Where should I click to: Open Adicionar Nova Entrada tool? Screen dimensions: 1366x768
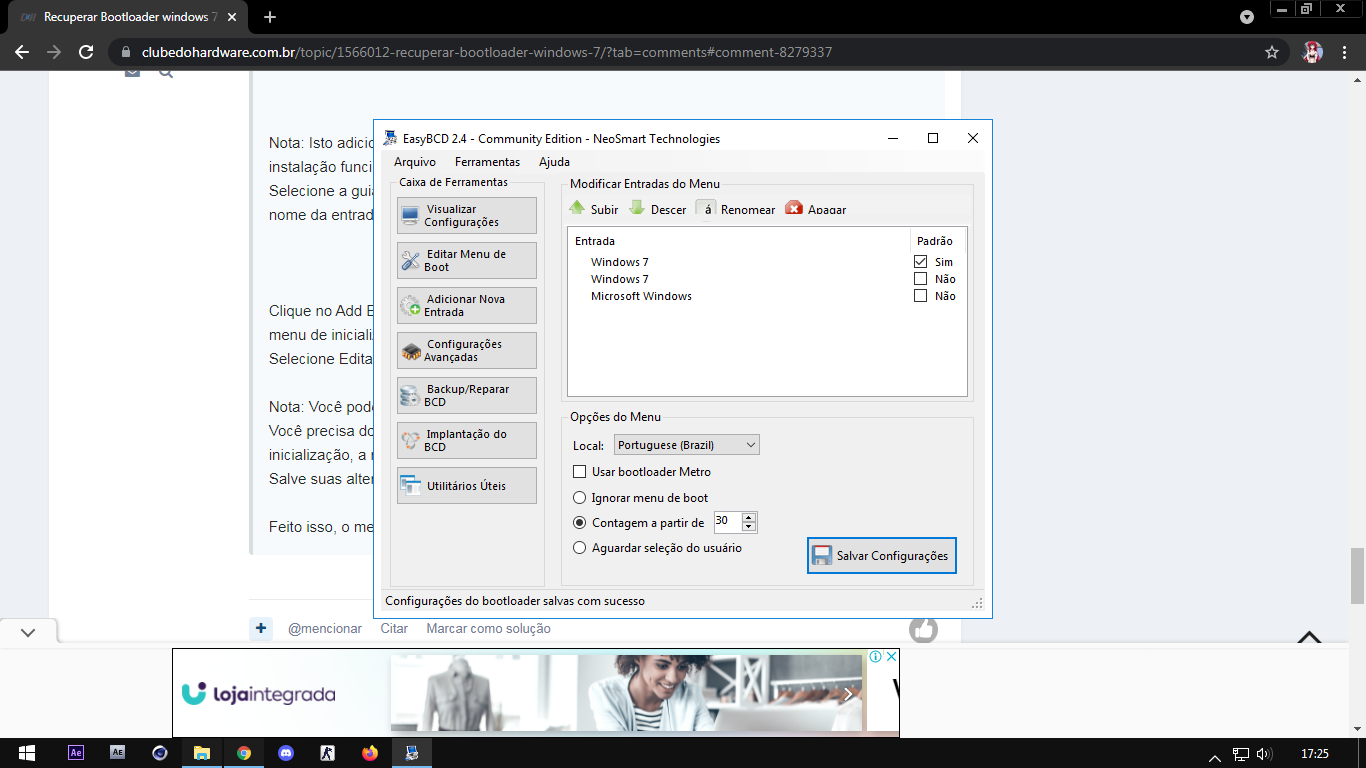coord(466,306)
